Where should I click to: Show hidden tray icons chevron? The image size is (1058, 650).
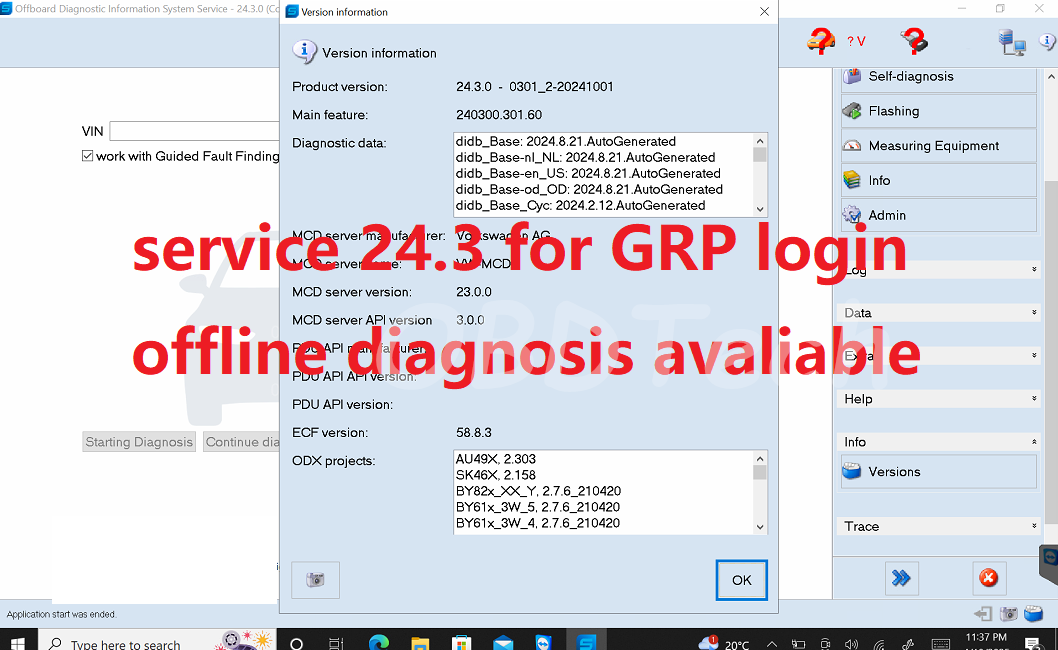point(771,644)
